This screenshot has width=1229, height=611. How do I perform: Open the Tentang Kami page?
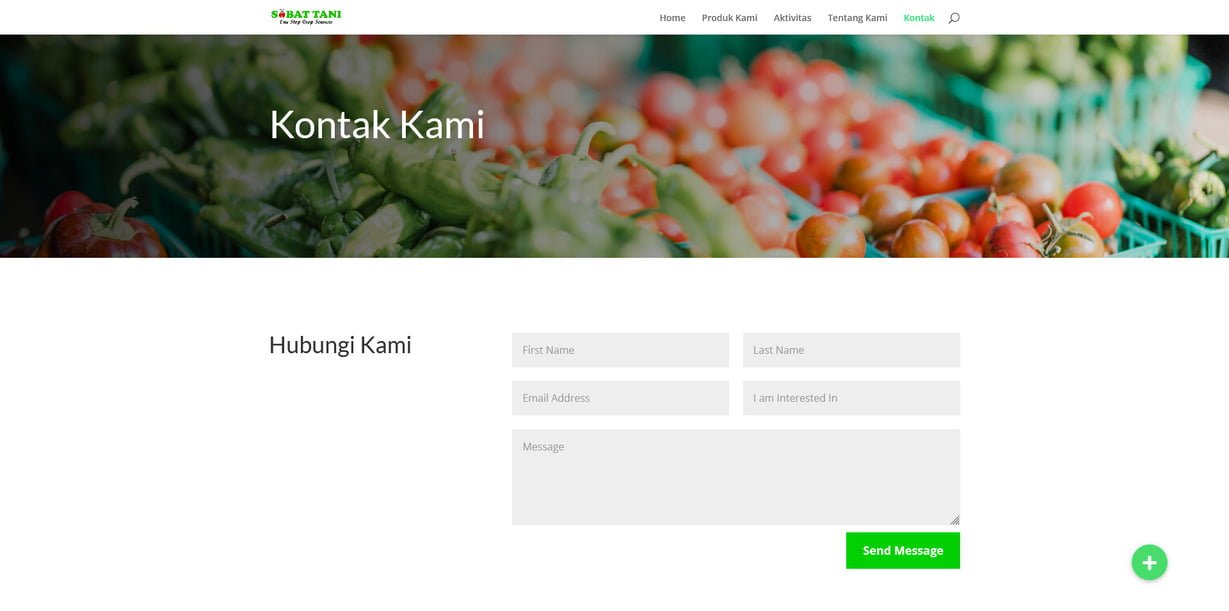[x=857, y=18]
